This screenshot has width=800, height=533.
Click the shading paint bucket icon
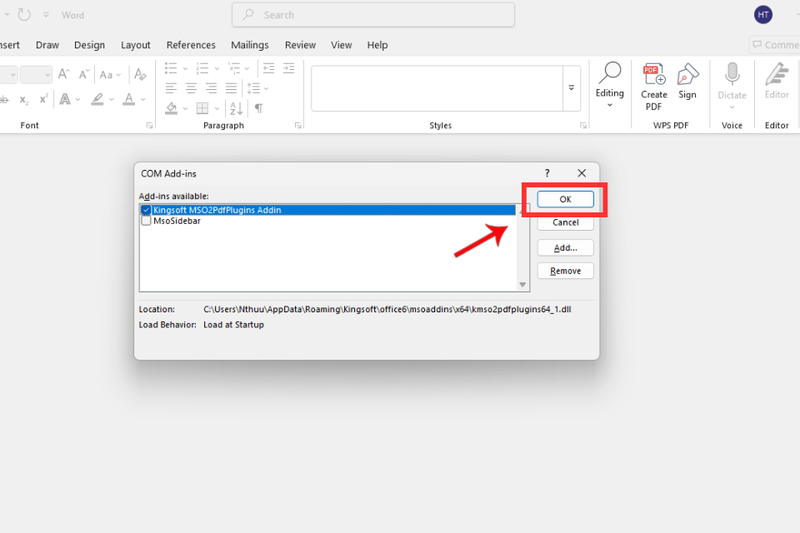tap(171, 108)
